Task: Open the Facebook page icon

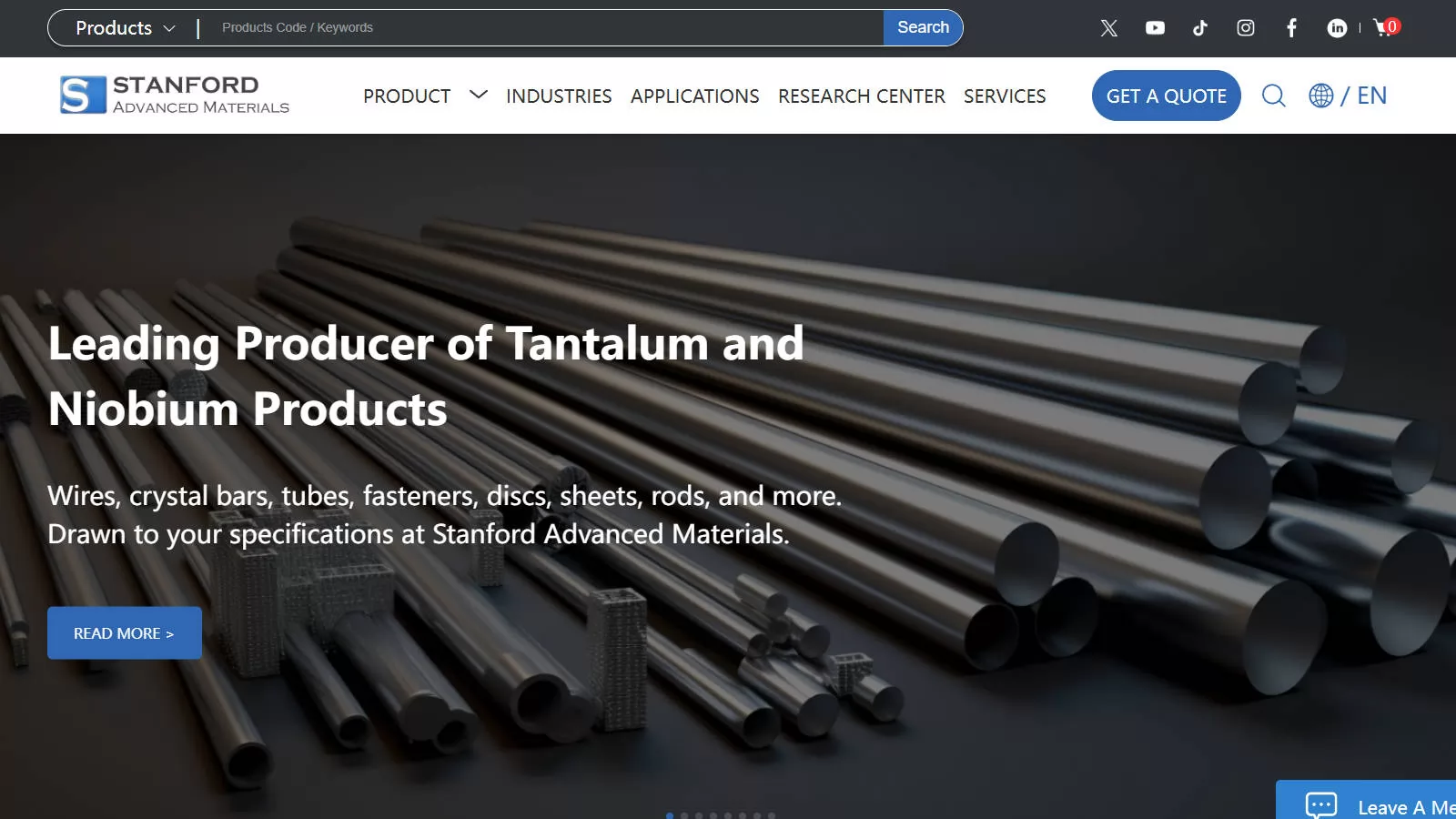Action: (x=1291, y=28)
